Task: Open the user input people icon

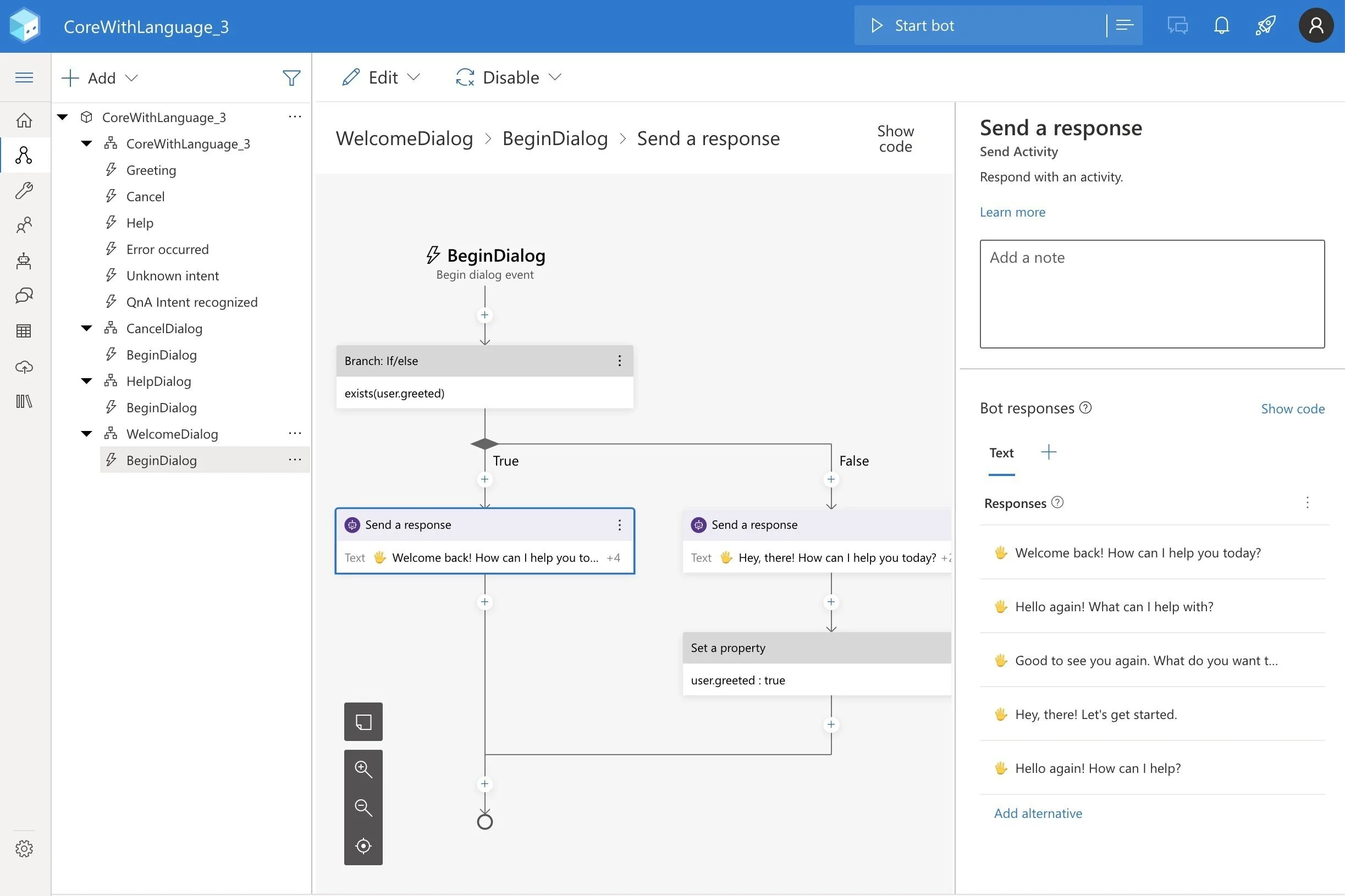Action: [x=24, y=225]
